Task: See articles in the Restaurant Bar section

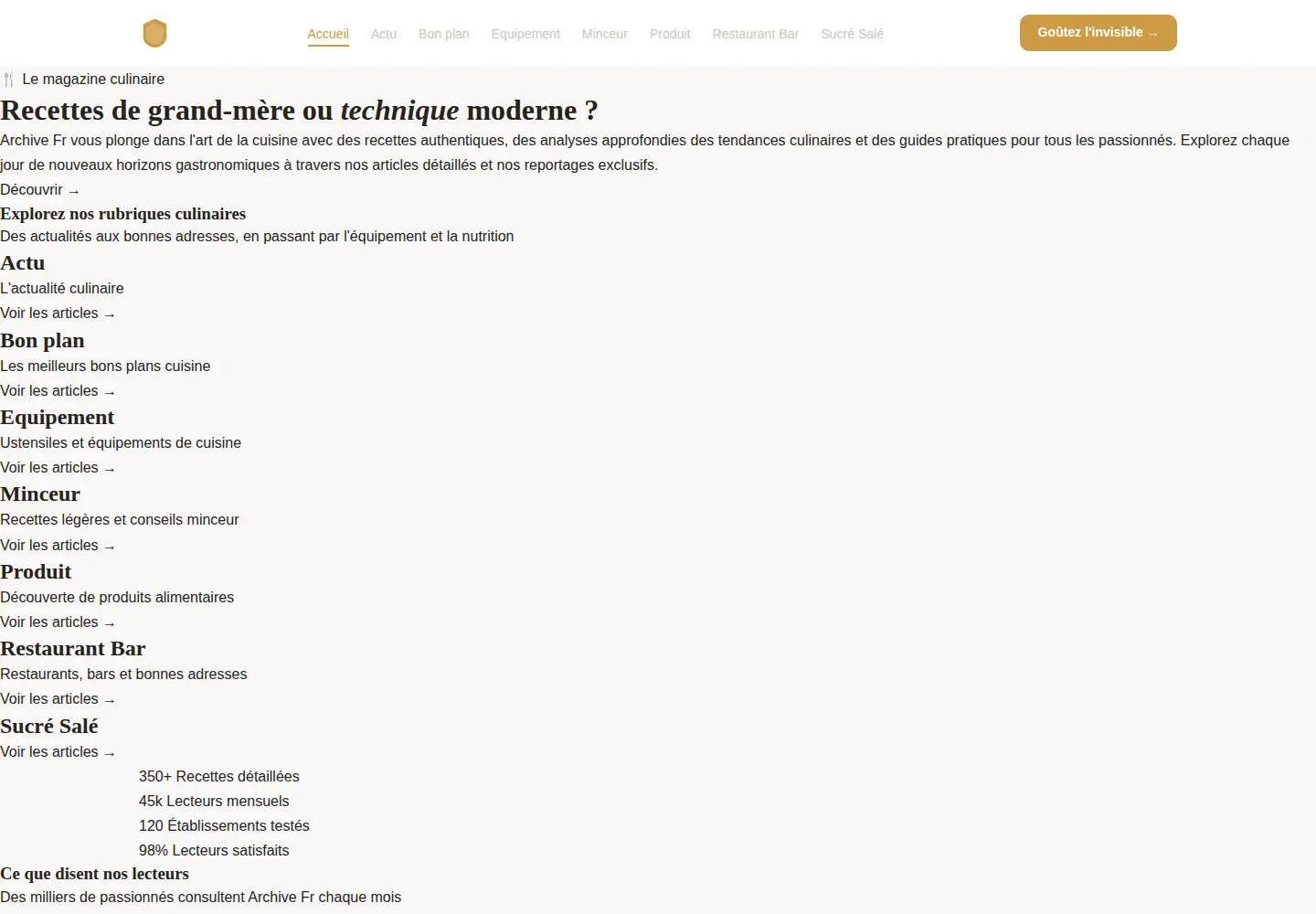Action: 58,699
